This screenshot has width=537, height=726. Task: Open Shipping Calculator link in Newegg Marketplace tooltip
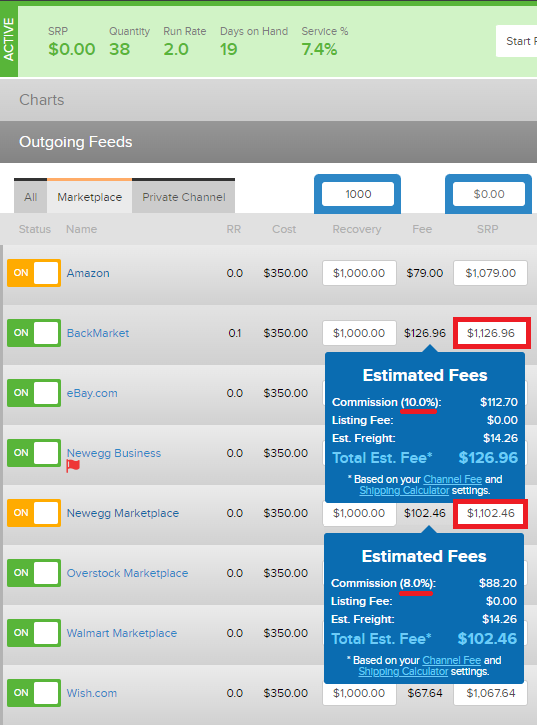[x=403, y=671]
